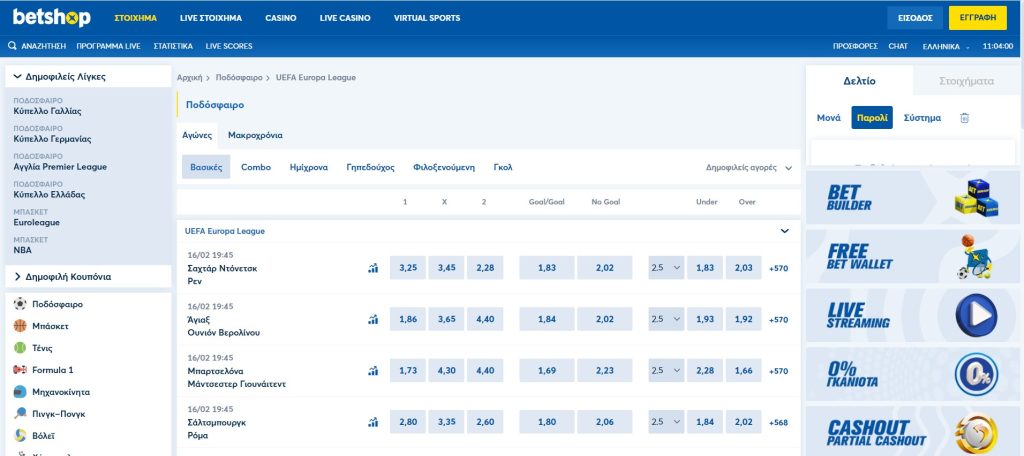
Task: Open the CASINO section
Action: click(281, 18)
